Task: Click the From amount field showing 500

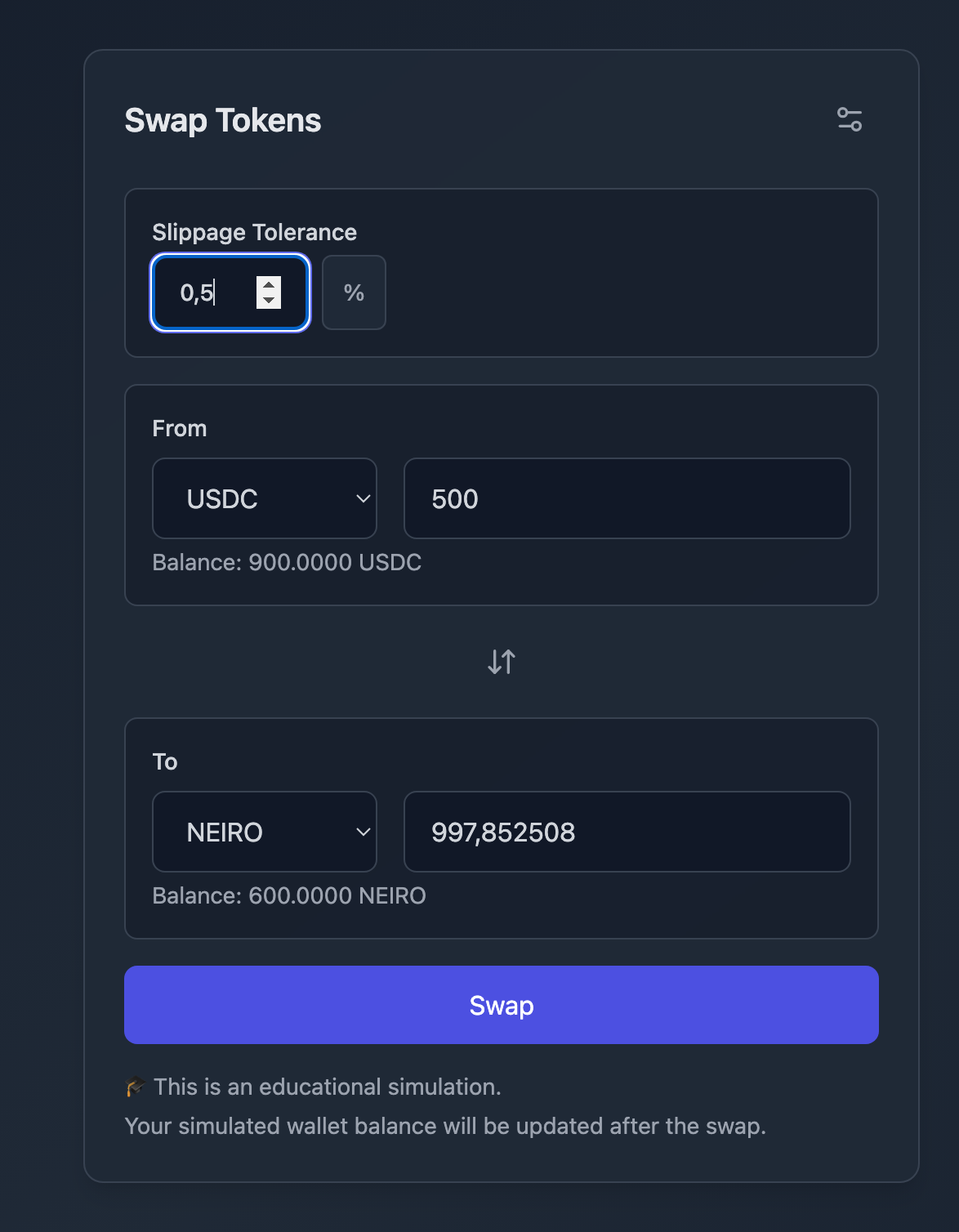Action: pos(627,499)
